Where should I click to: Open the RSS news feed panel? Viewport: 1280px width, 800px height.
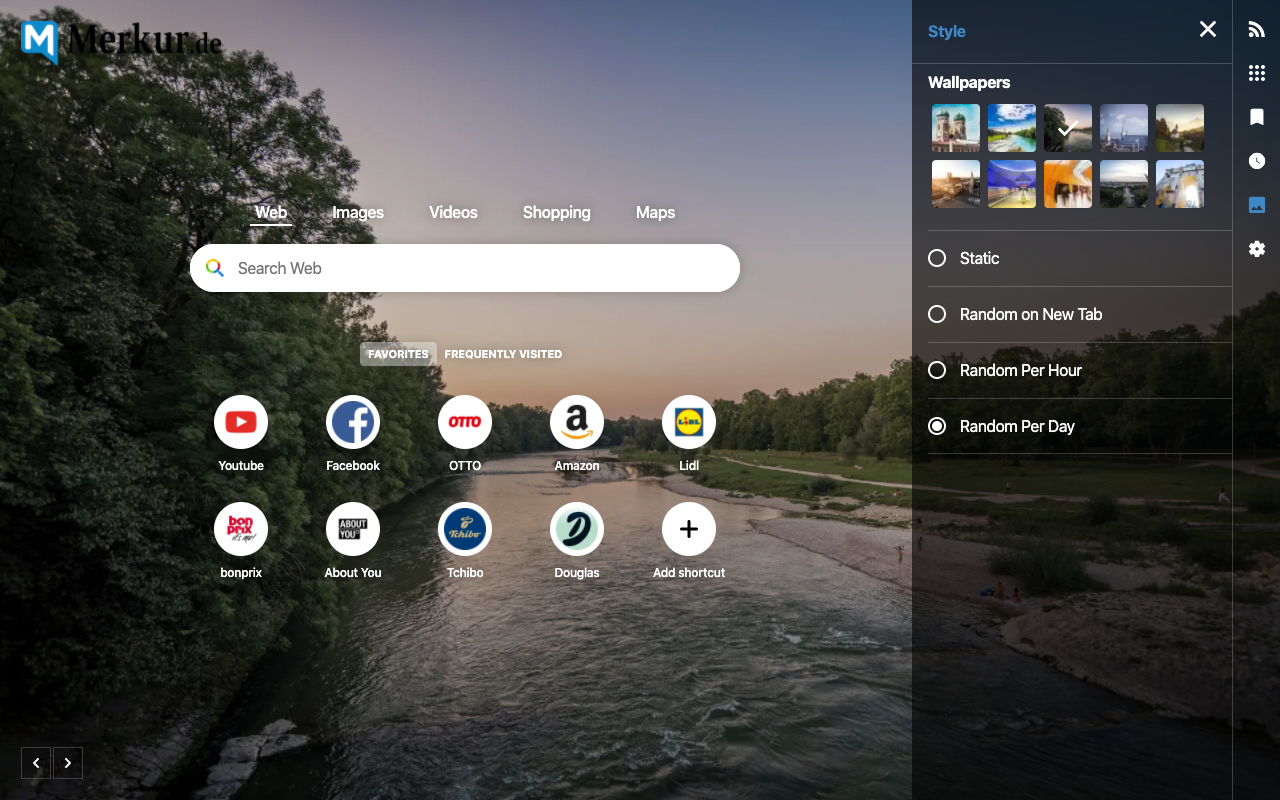point(1257,30)
